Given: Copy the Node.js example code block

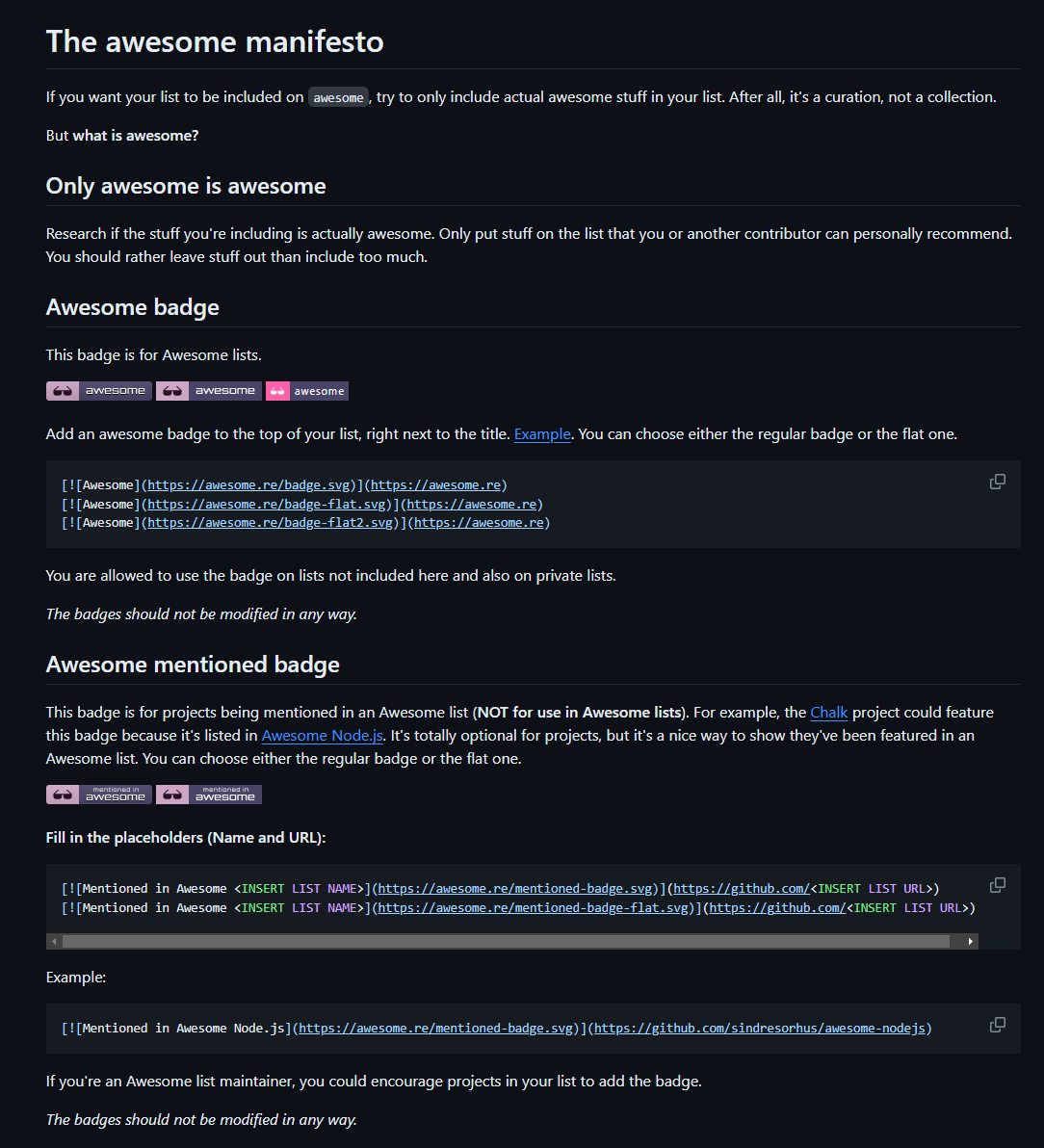Looking at the screenshot, I should 997,1025.
